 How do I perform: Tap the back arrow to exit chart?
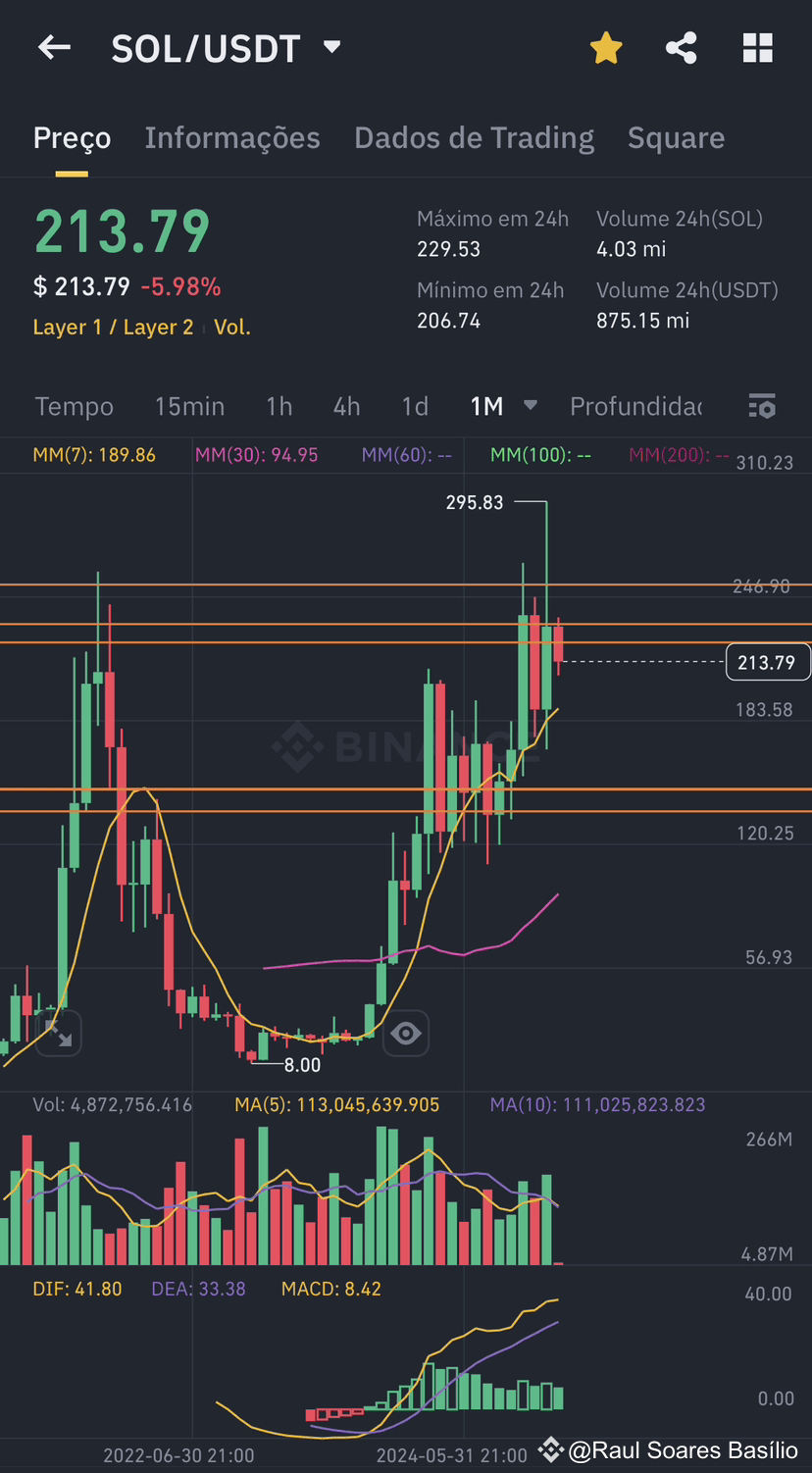click(54, 47)
